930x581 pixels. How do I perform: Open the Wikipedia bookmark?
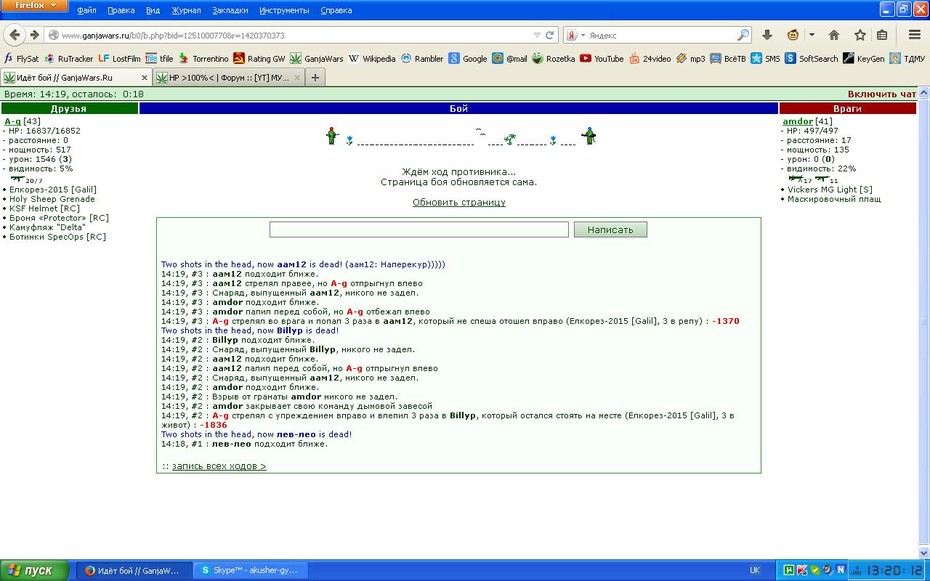[x=372, y=59]
